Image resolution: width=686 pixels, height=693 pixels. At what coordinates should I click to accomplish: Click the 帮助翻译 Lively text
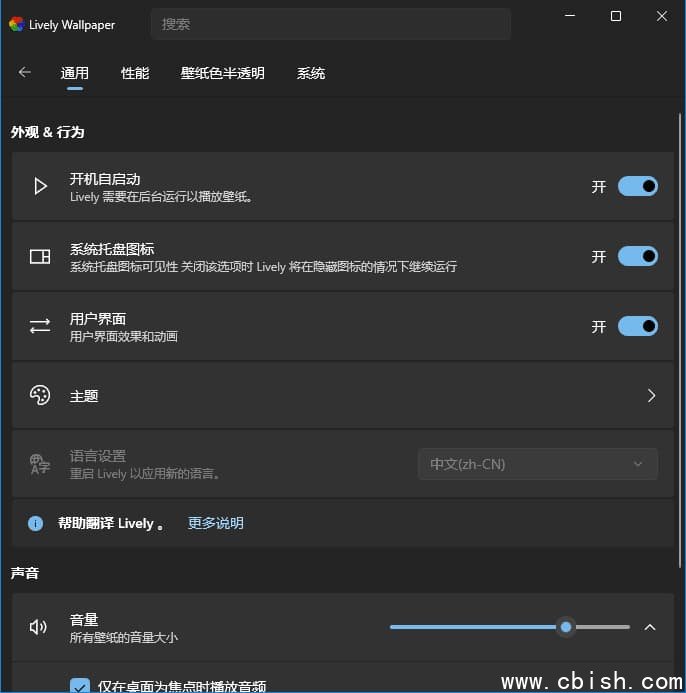[111, 523]
